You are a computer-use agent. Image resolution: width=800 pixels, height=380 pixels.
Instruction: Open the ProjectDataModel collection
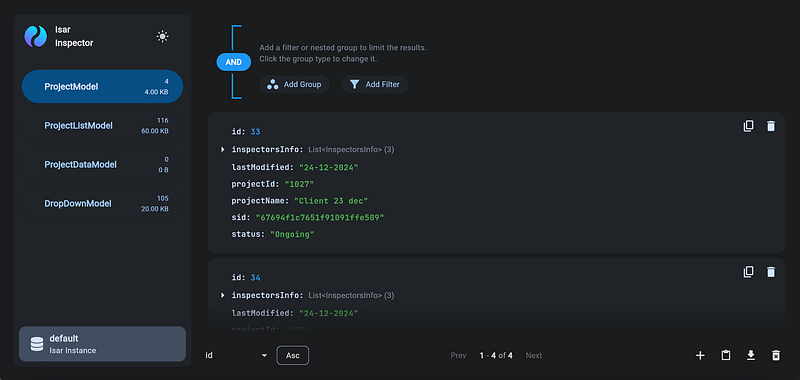[x=102, y=164]
